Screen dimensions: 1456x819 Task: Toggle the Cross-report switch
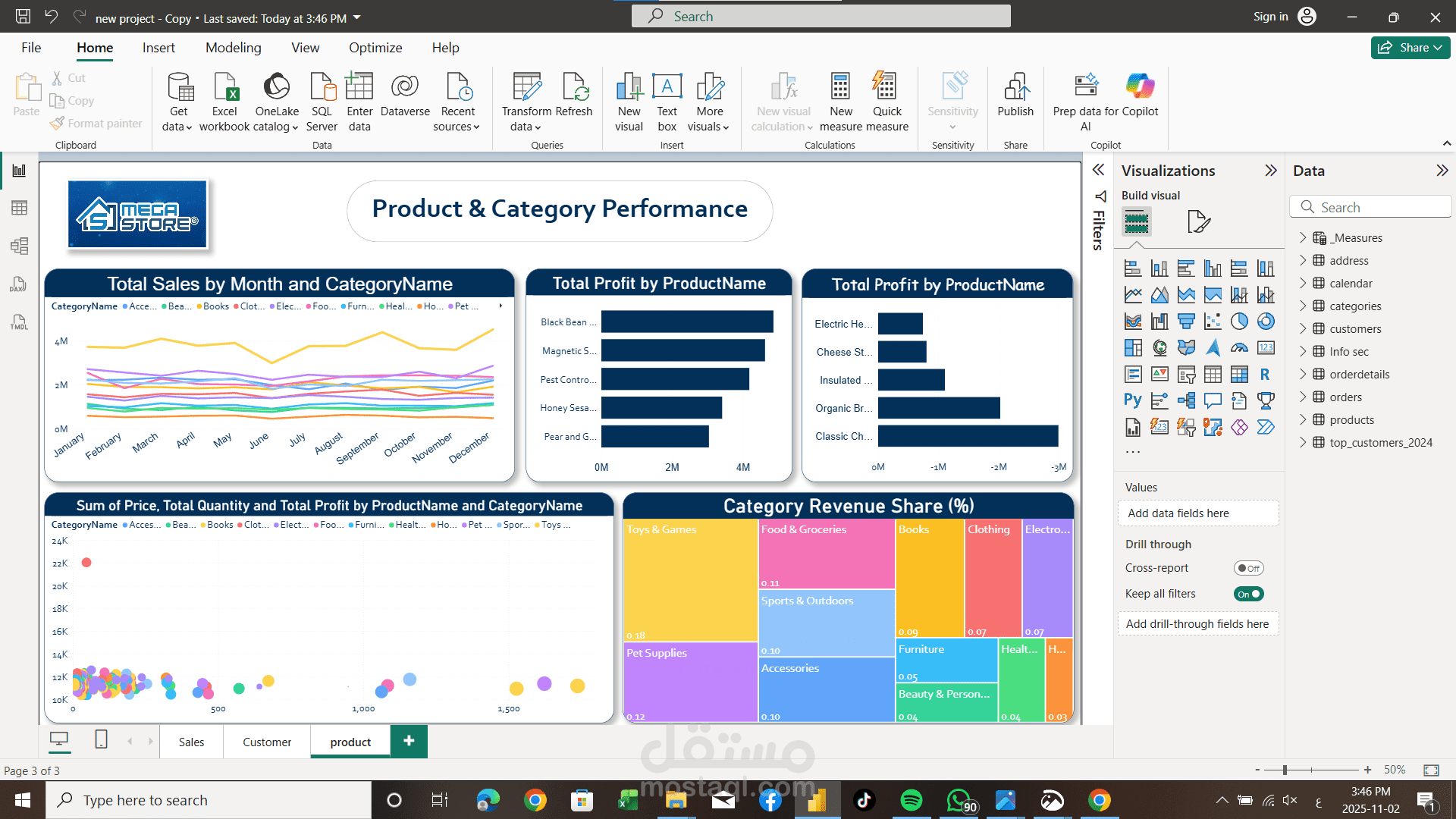pos(1248,568)
